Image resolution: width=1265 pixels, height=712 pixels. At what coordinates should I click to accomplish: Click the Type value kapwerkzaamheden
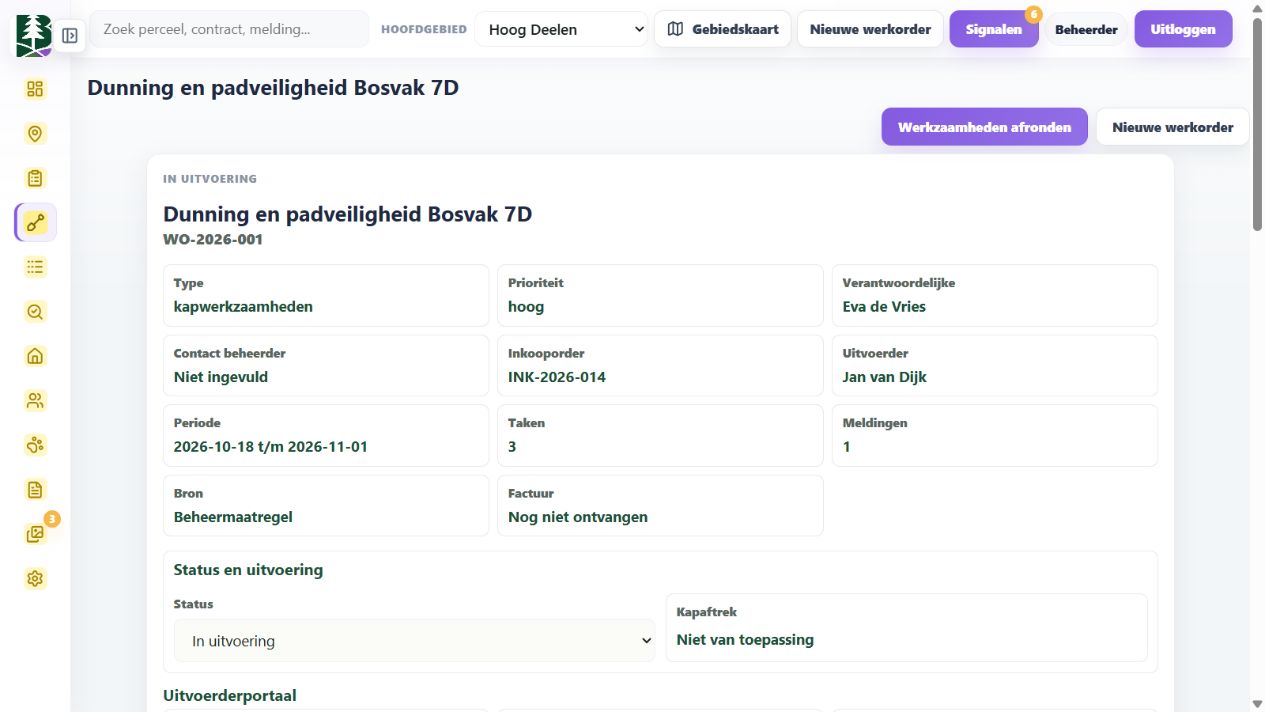click(x=243, y=307)
